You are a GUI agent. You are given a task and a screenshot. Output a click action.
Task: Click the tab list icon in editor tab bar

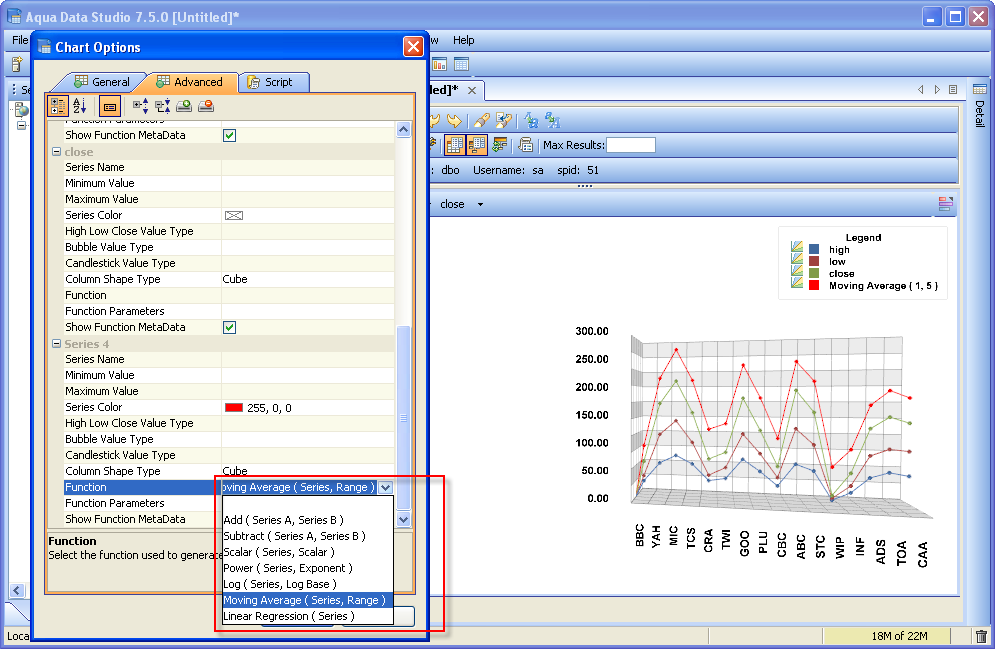(953, 89)
